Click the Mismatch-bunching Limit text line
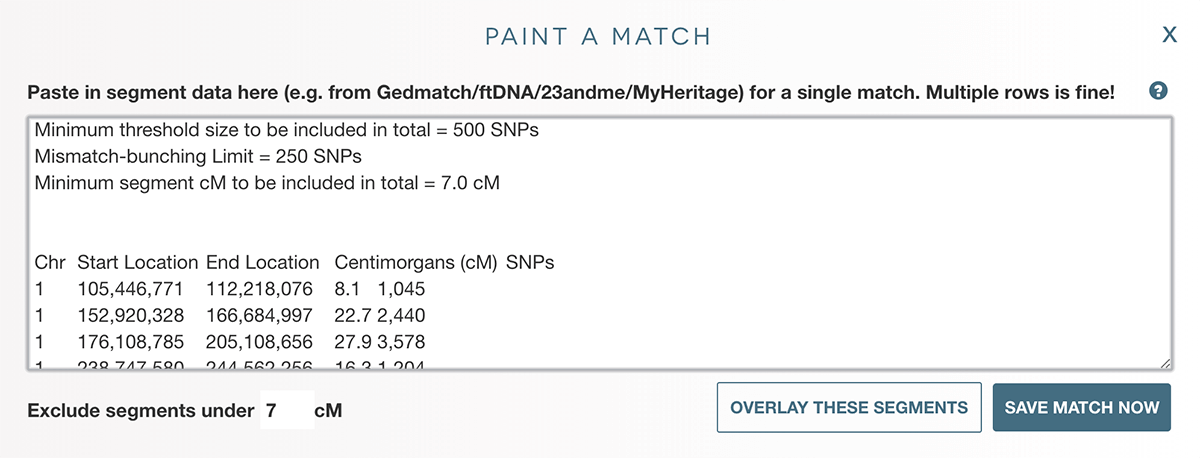1200x458 pixels. (198, 157)
